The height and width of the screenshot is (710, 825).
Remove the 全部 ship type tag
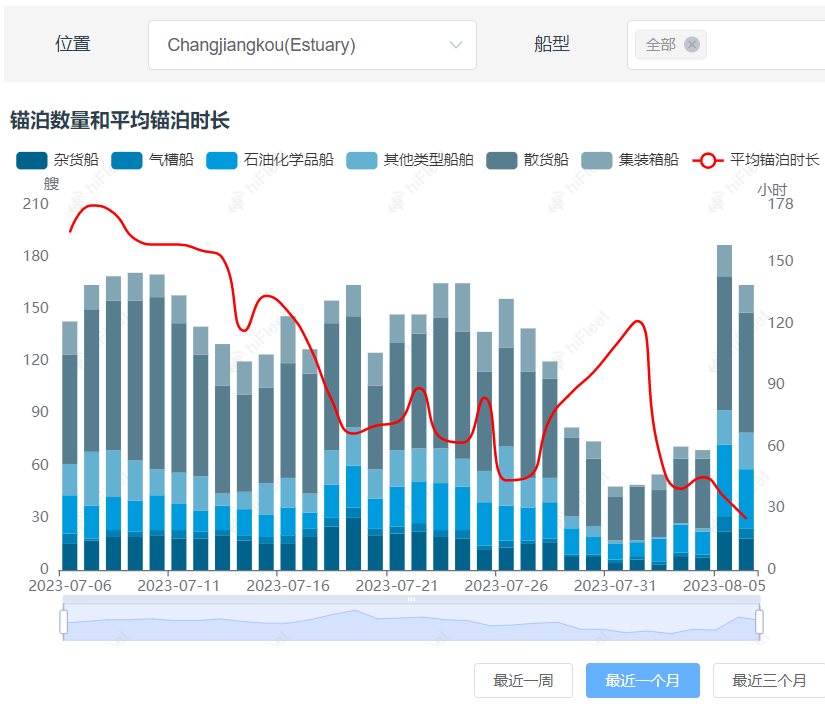point(692,45)
